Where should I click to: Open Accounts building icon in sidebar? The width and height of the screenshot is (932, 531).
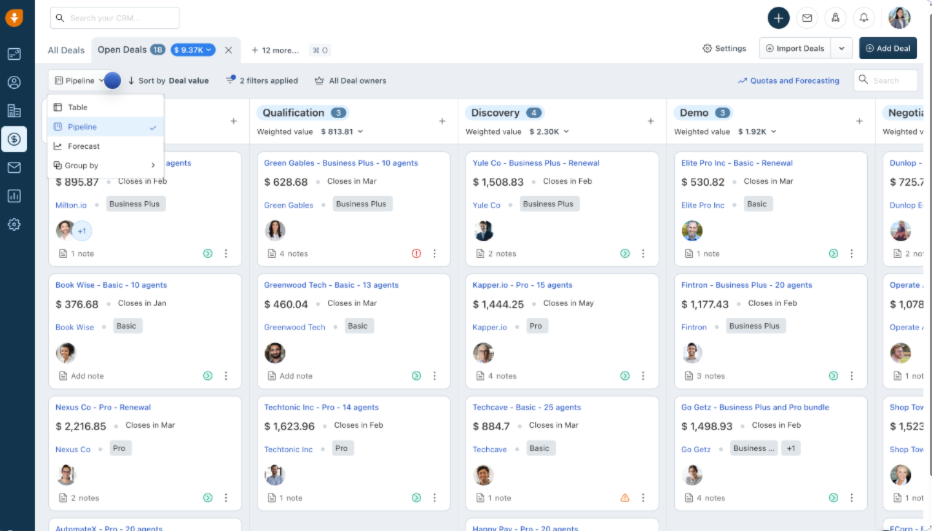coord(14,111)
